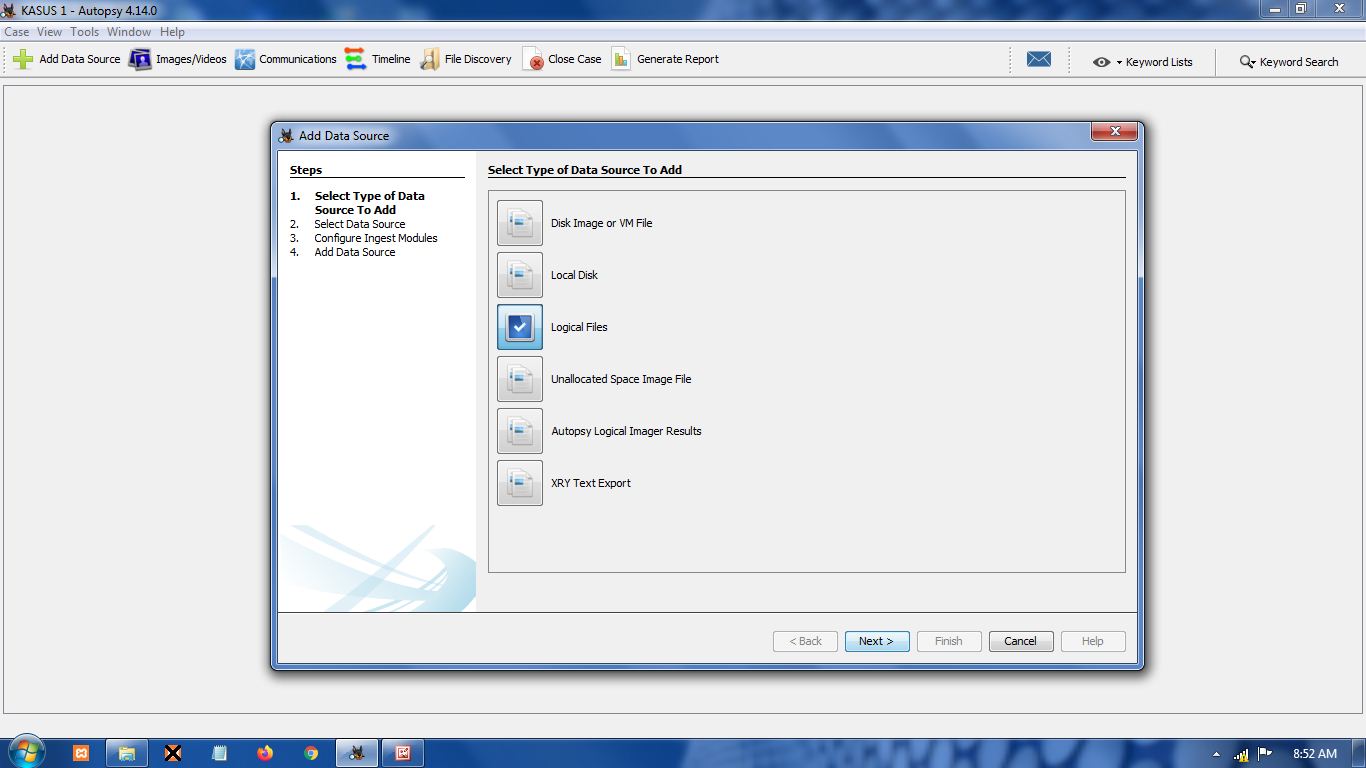
Task: Pick the XRY Text Export option
Action: 520,483
